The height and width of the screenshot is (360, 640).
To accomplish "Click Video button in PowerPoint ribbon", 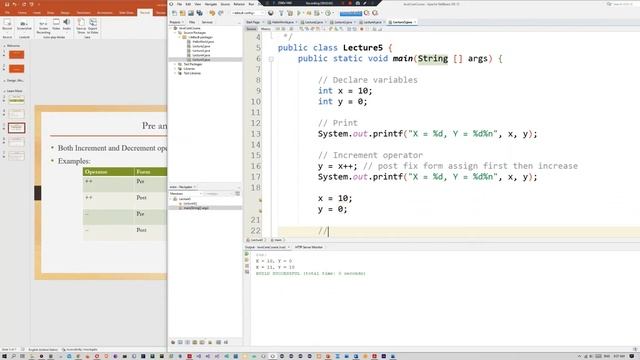I will [56, 24].
